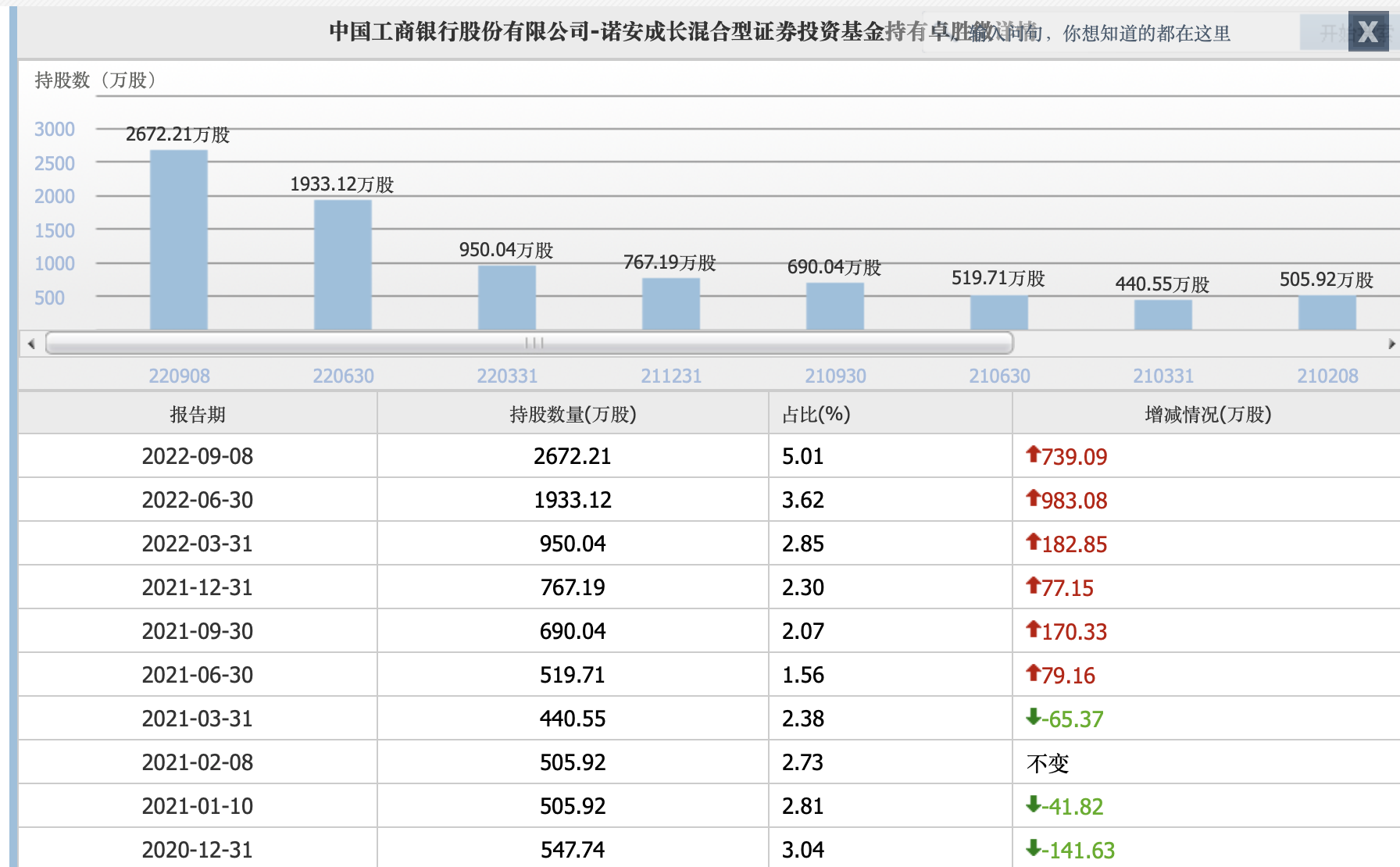Select the 210331 axis label
Viewport: 1400px width, 867px height.
point(1164,376)
